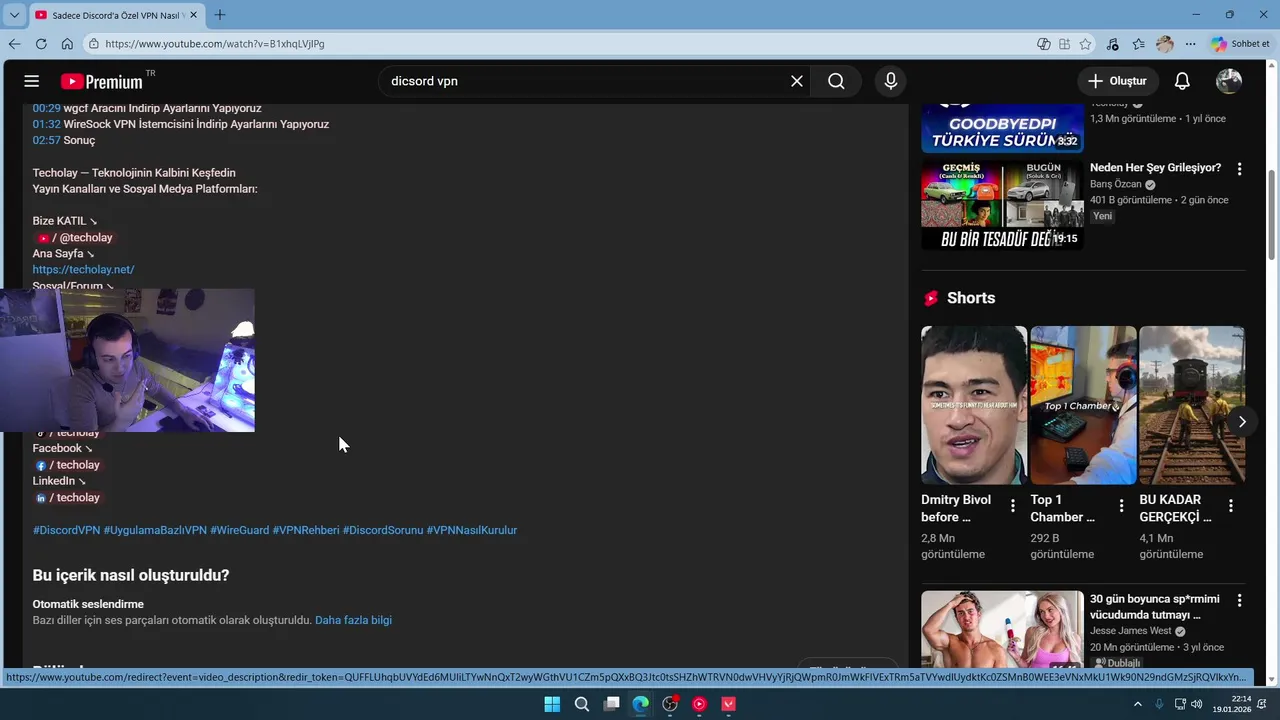This screenshot has height=720, width=1280.
Task: Open a new browser tab
Action: pos(220,15)
